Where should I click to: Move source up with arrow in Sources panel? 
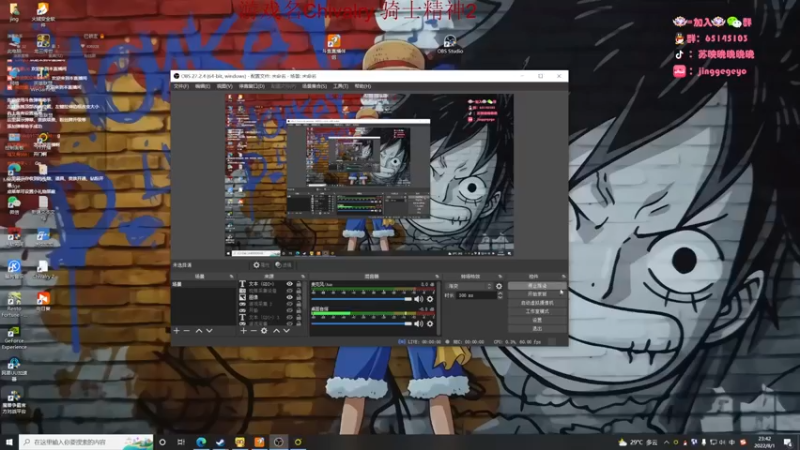point(277,331)
